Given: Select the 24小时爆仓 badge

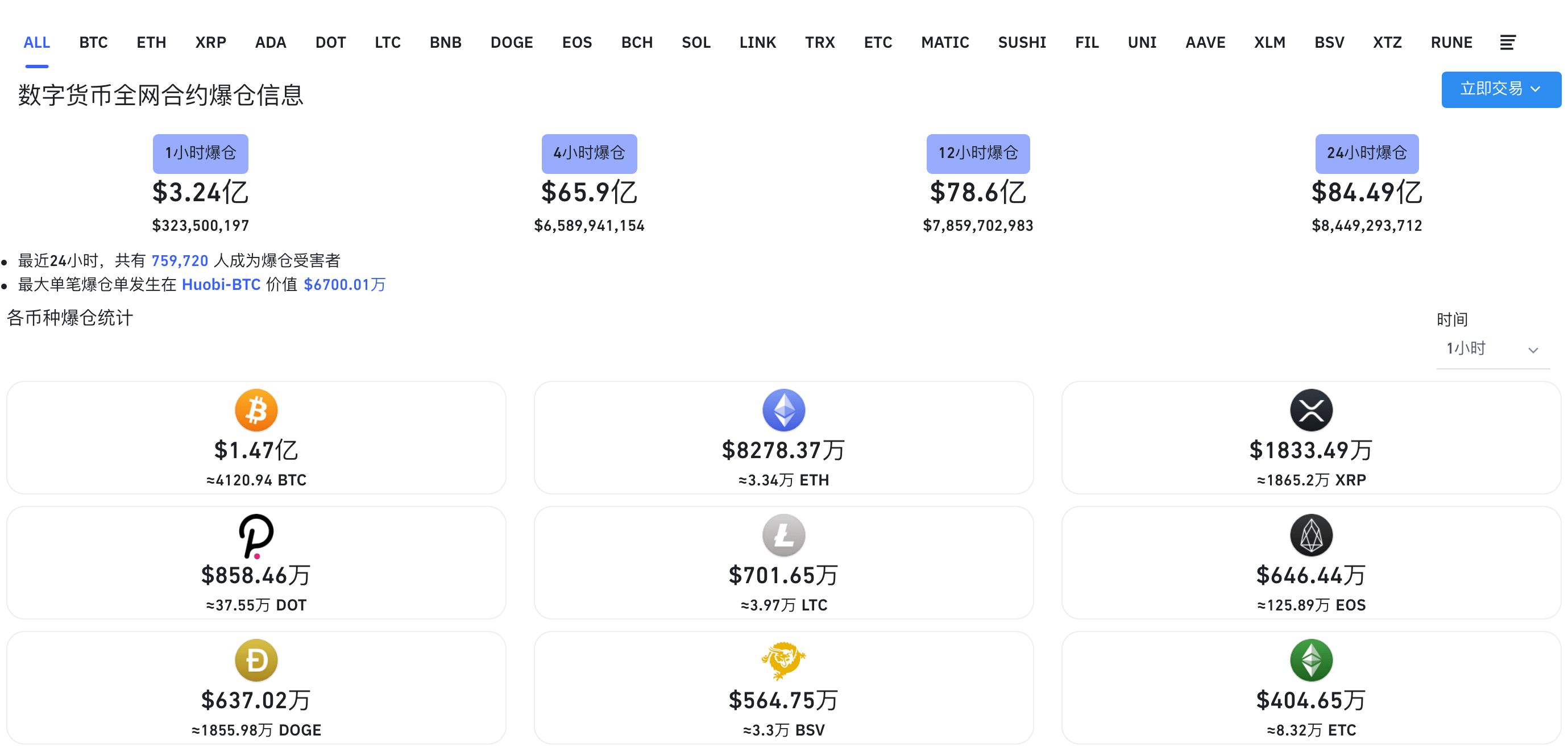Looking at the screenshot, I should point(1367,153).
